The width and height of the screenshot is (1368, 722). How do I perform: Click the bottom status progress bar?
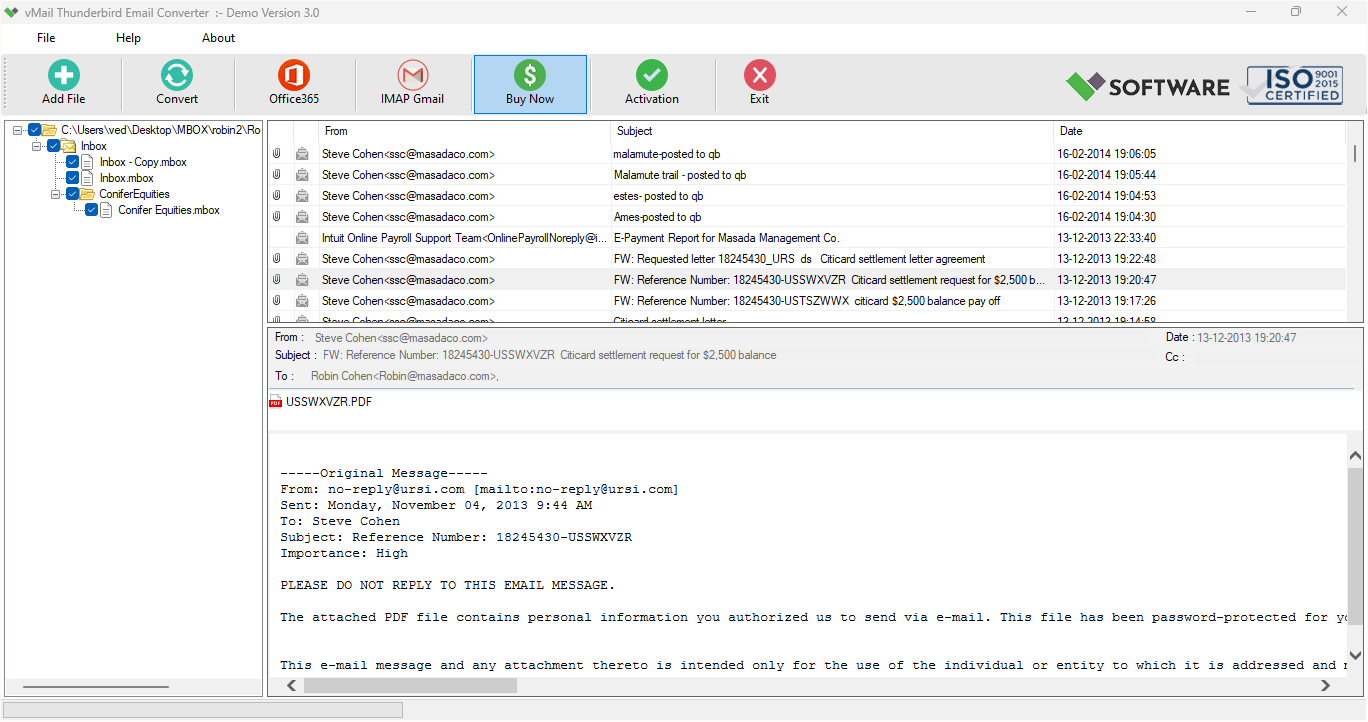tap(203, 710)
